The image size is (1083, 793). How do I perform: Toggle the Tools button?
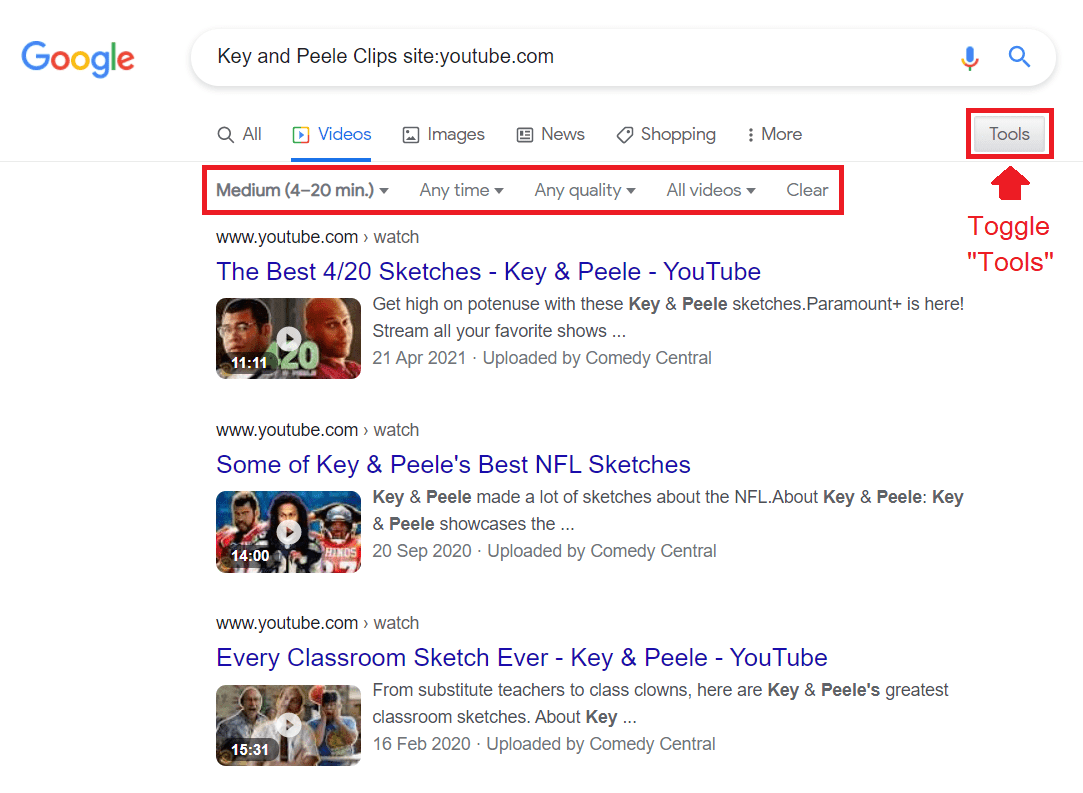(1009, 134)
